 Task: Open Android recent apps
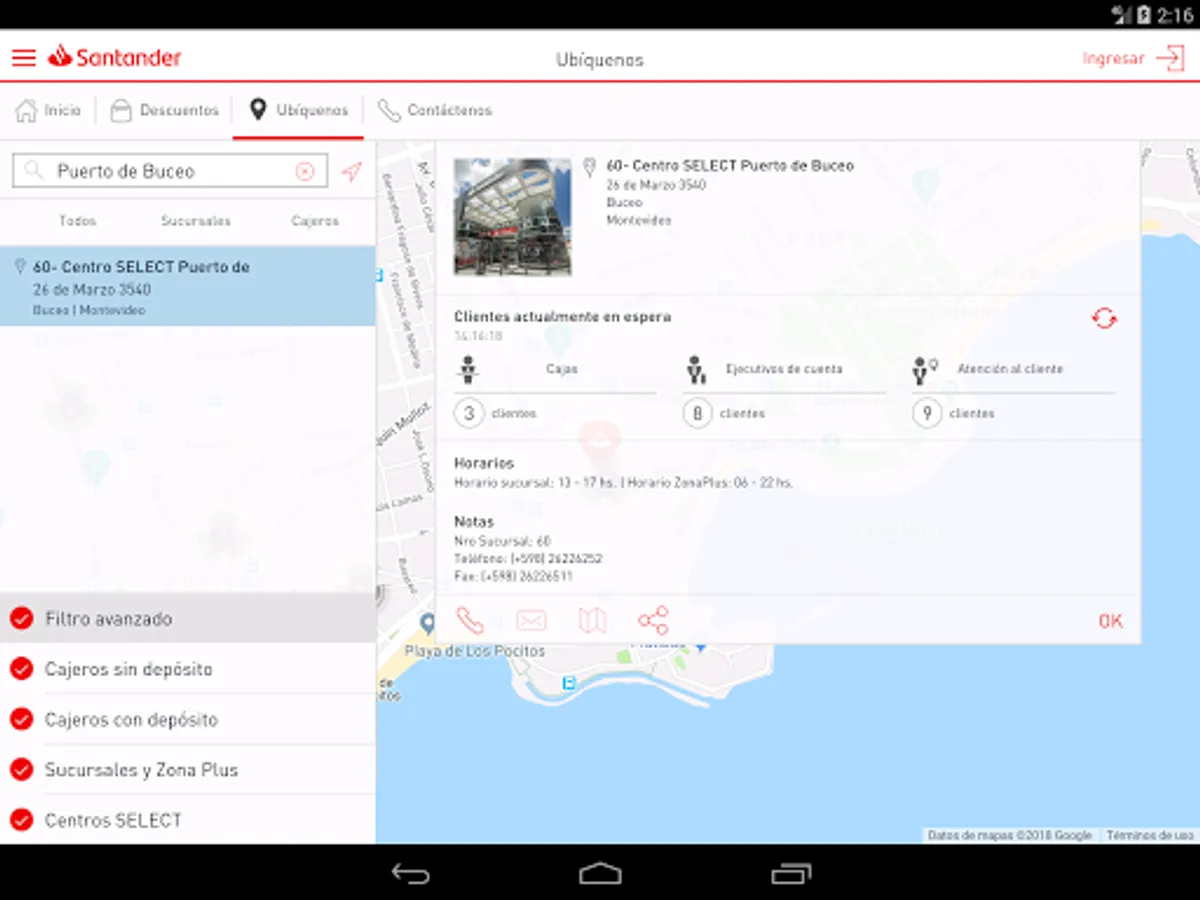coord(791,873)
